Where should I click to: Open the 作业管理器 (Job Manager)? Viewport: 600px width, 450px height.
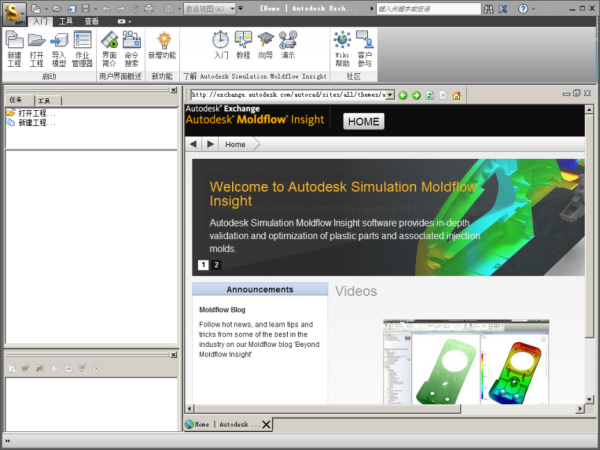pyautogui.click(x=82, y=49)
